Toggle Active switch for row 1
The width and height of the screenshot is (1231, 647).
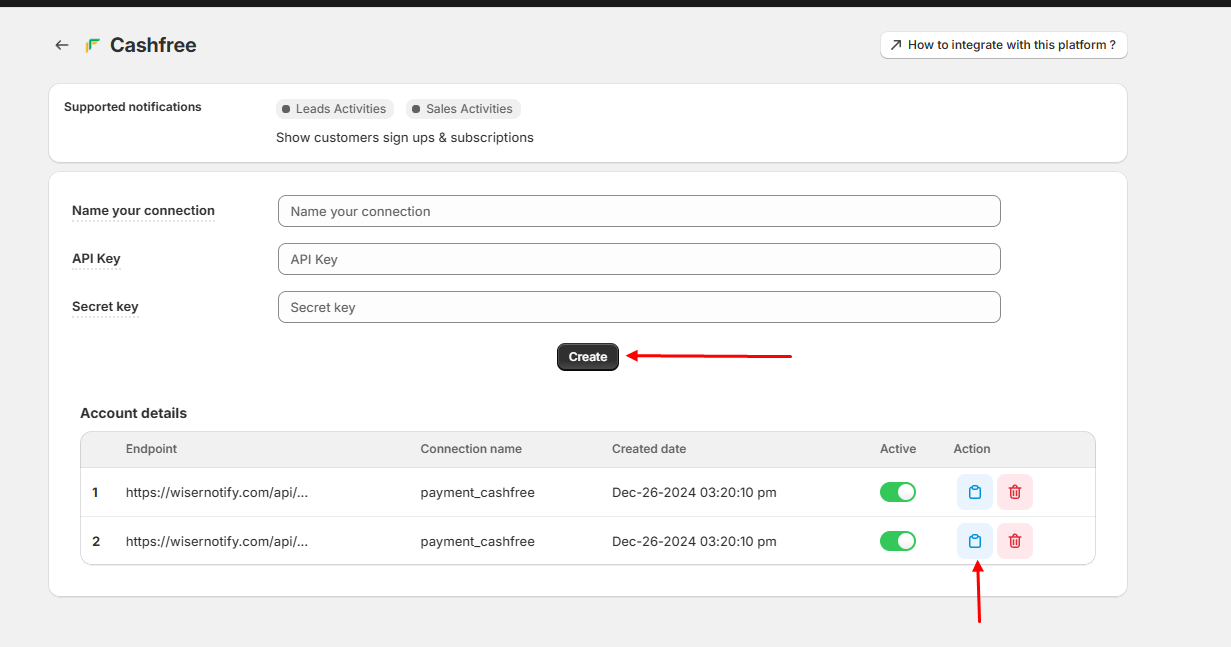898,492
